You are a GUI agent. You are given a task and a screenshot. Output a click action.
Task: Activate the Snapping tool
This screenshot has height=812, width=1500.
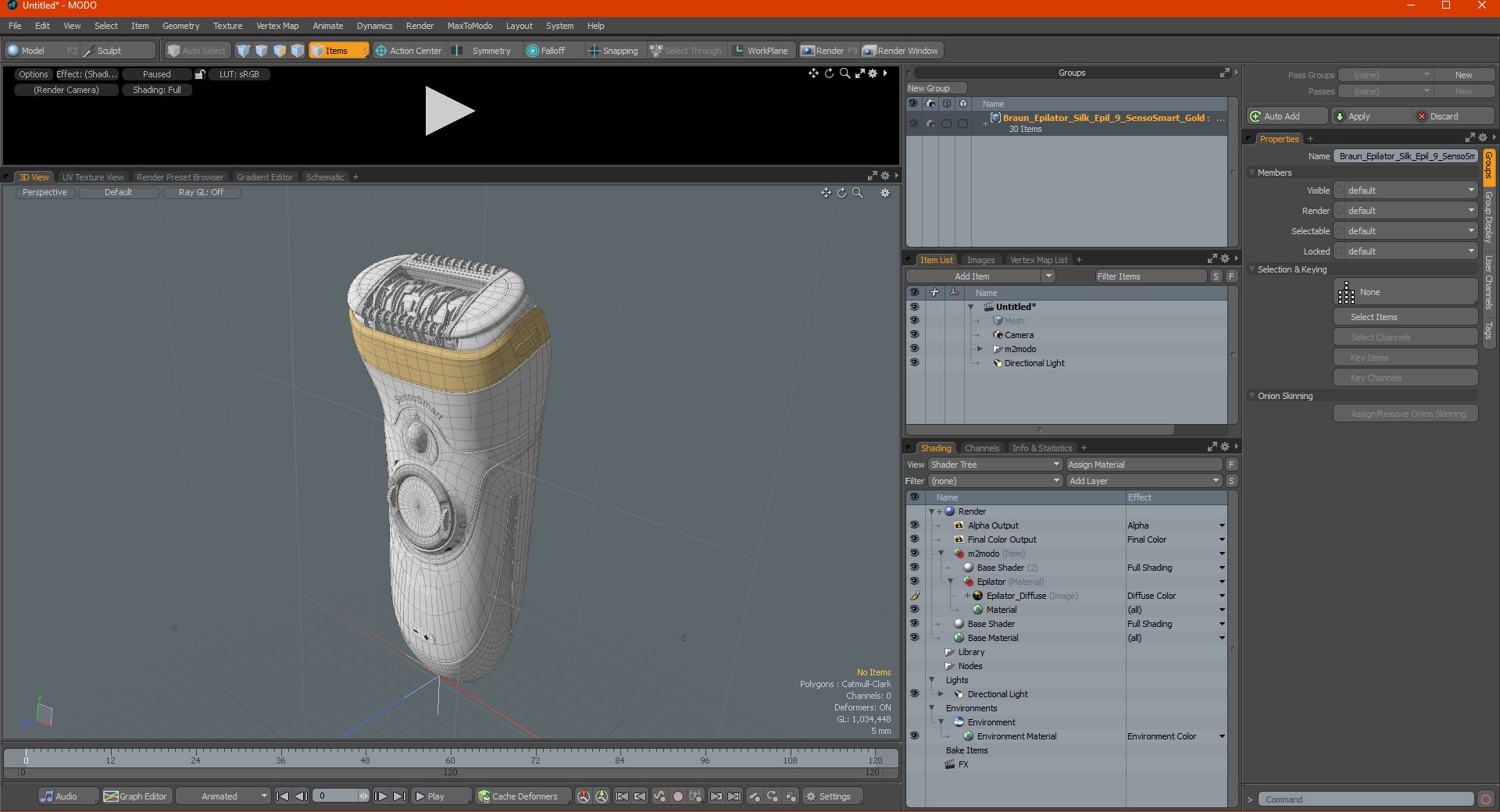pos(613,51)
